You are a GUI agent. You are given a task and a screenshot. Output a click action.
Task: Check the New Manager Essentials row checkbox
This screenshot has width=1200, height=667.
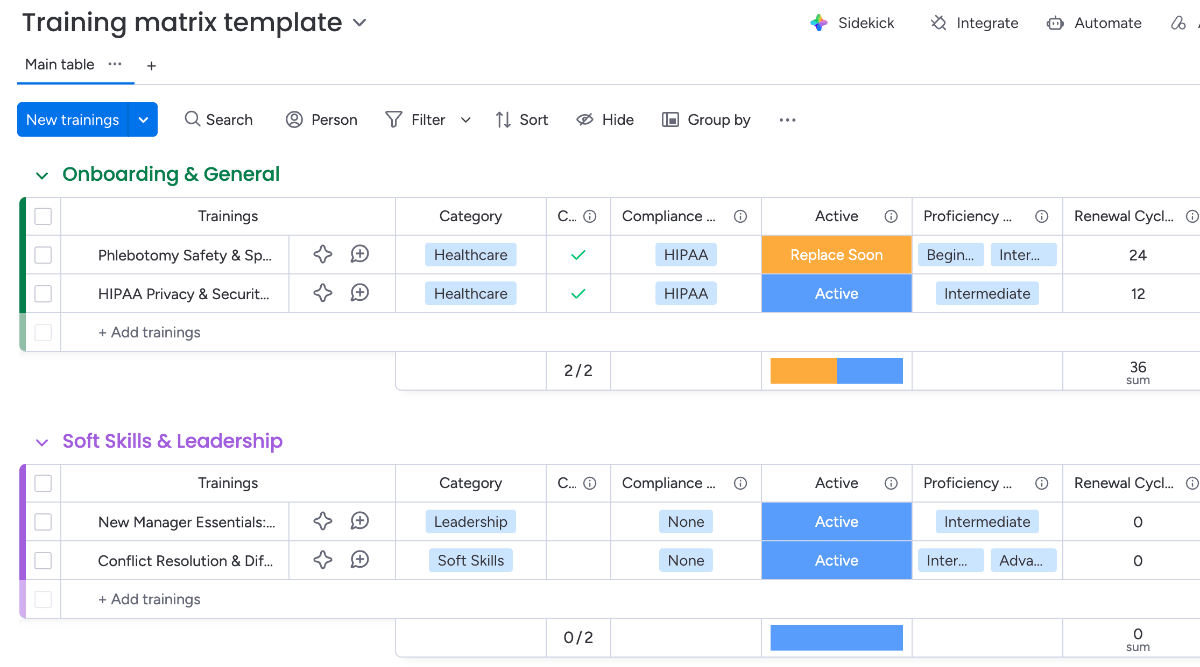click(x=43, y=522)
